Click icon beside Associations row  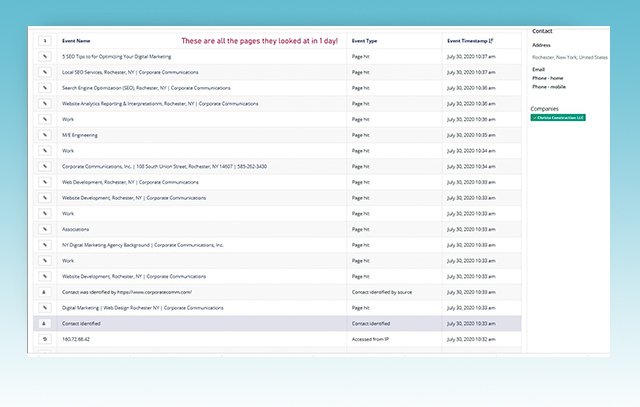click(x=45, y=229)
